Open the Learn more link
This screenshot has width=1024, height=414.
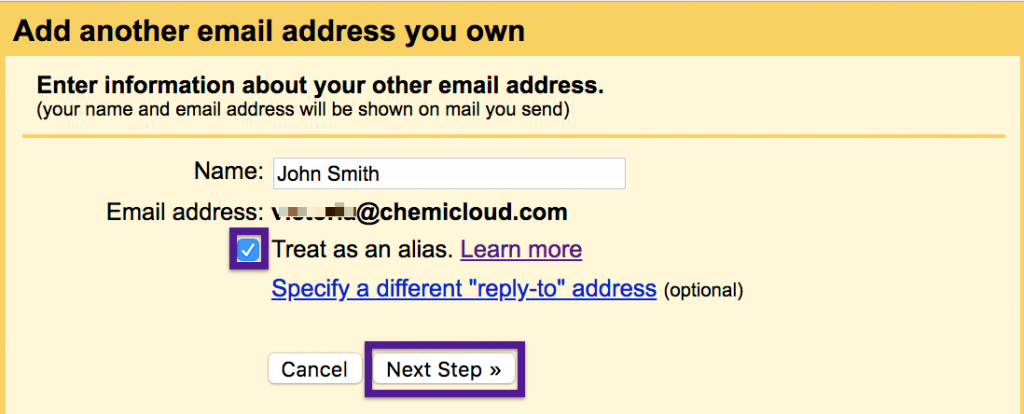pyautogui.click(x=521, y=249)
